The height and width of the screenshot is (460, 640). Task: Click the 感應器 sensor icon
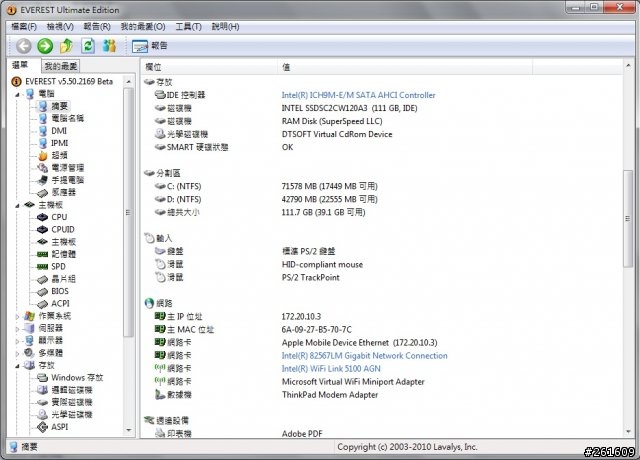[x=43, y=192]
